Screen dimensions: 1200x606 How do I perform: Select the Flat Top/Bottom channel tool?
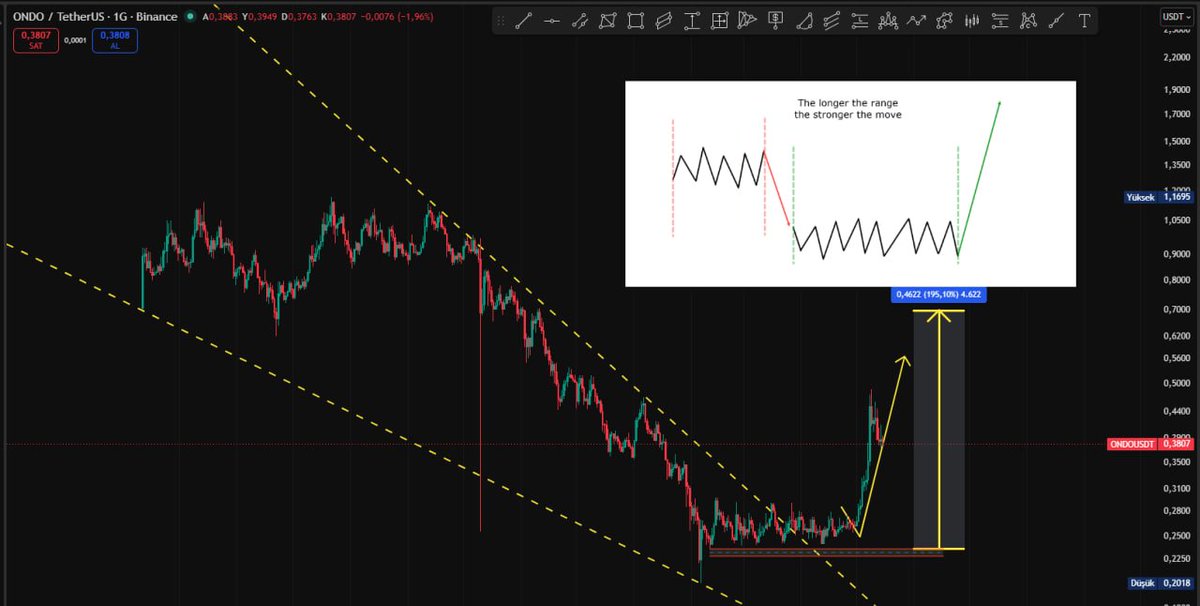click(x=832, y=21)
